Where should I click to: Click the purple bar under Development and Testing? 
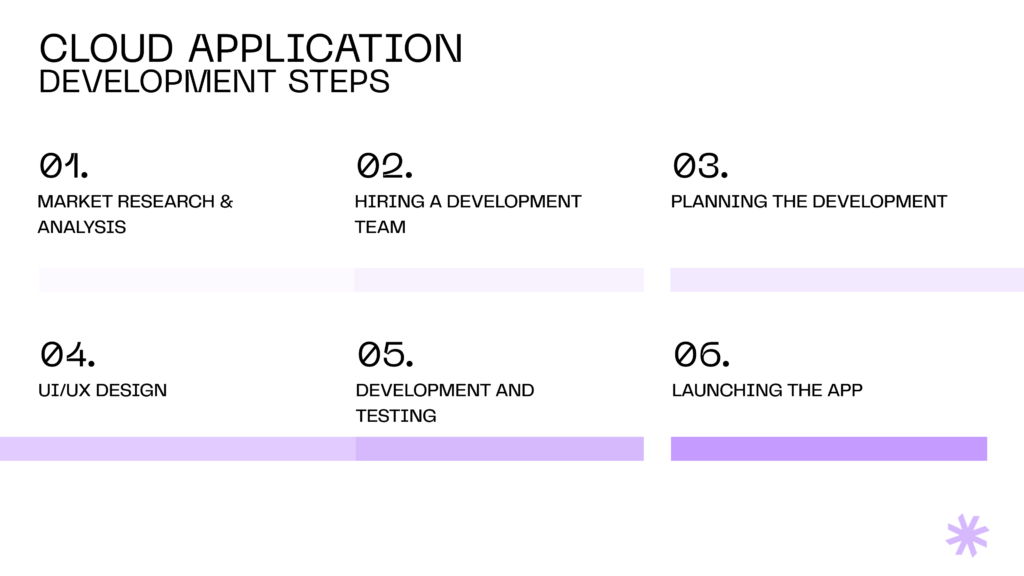(500, 449)
